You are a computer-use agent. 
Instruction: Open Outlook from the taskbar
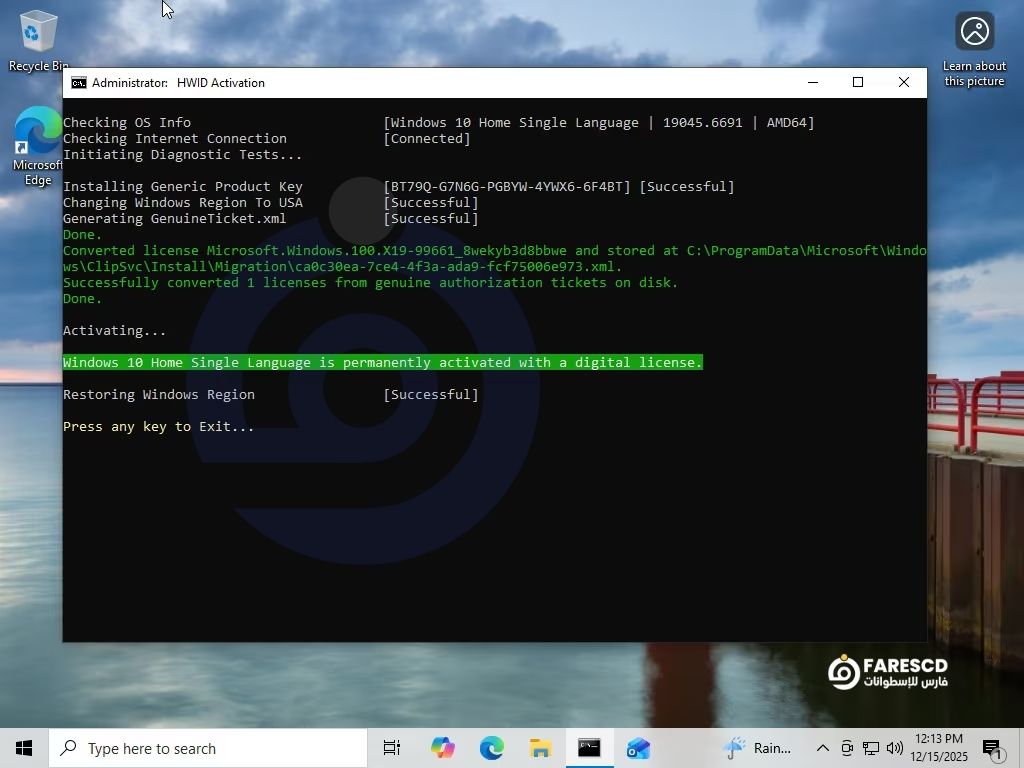coord(638,748)
